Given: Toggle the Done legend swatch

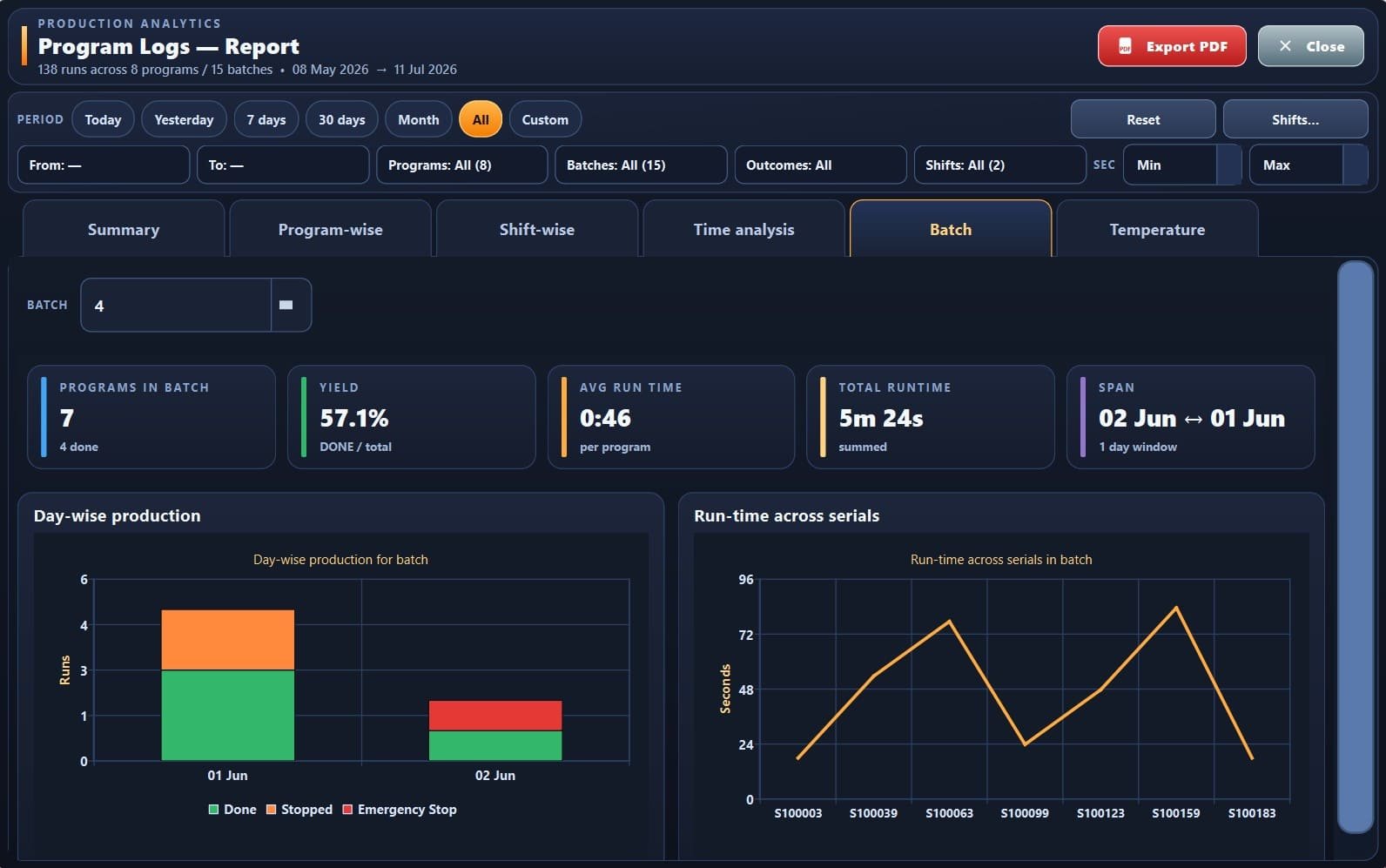Looking at the screenshot, I should 214,810.
